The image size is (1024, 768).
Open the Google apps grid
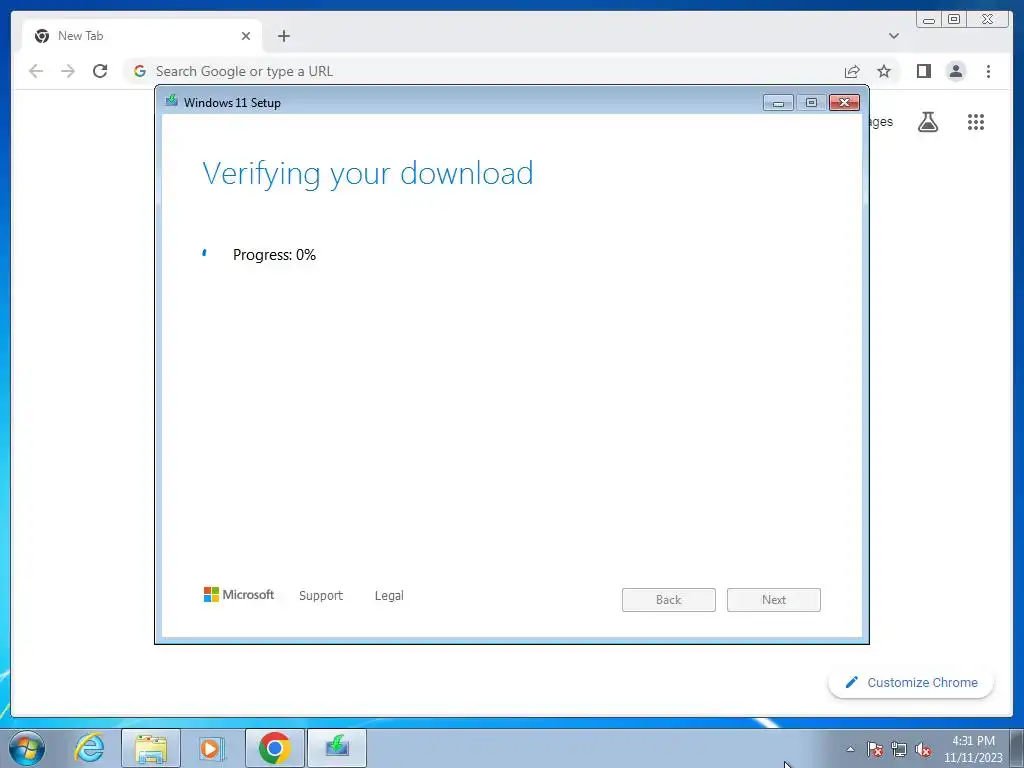click(x=976, y=122)
